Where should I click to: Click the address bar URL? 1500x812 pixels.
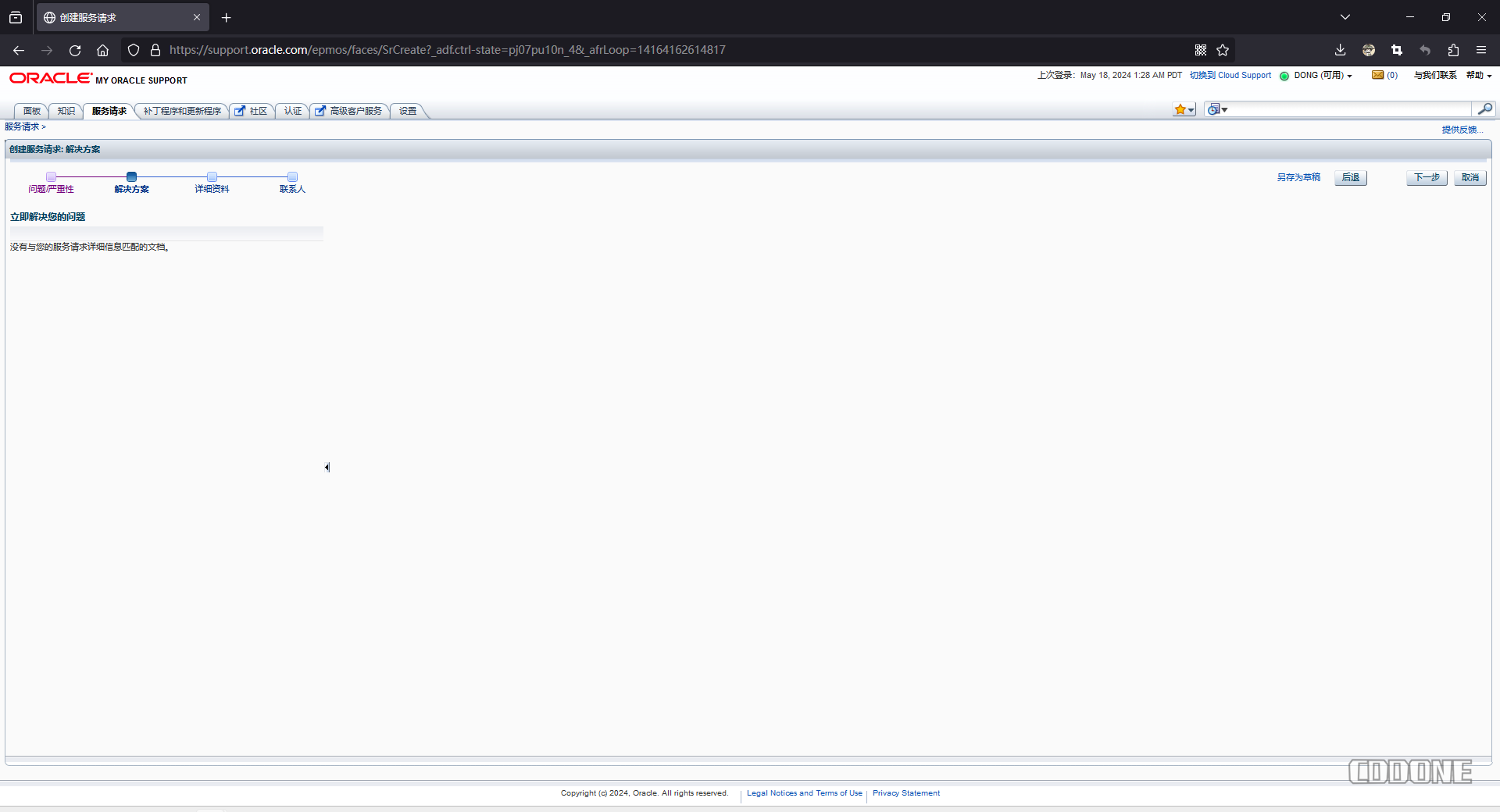[448, 50]
